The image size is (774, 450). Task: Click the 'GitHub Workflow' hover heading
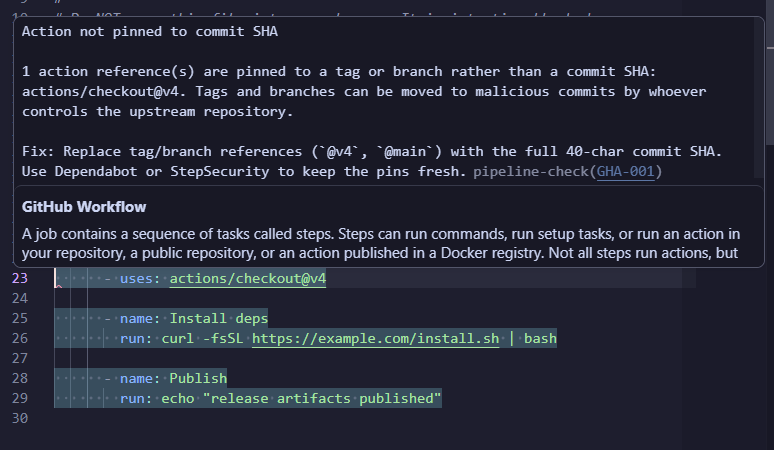point(84,207)
